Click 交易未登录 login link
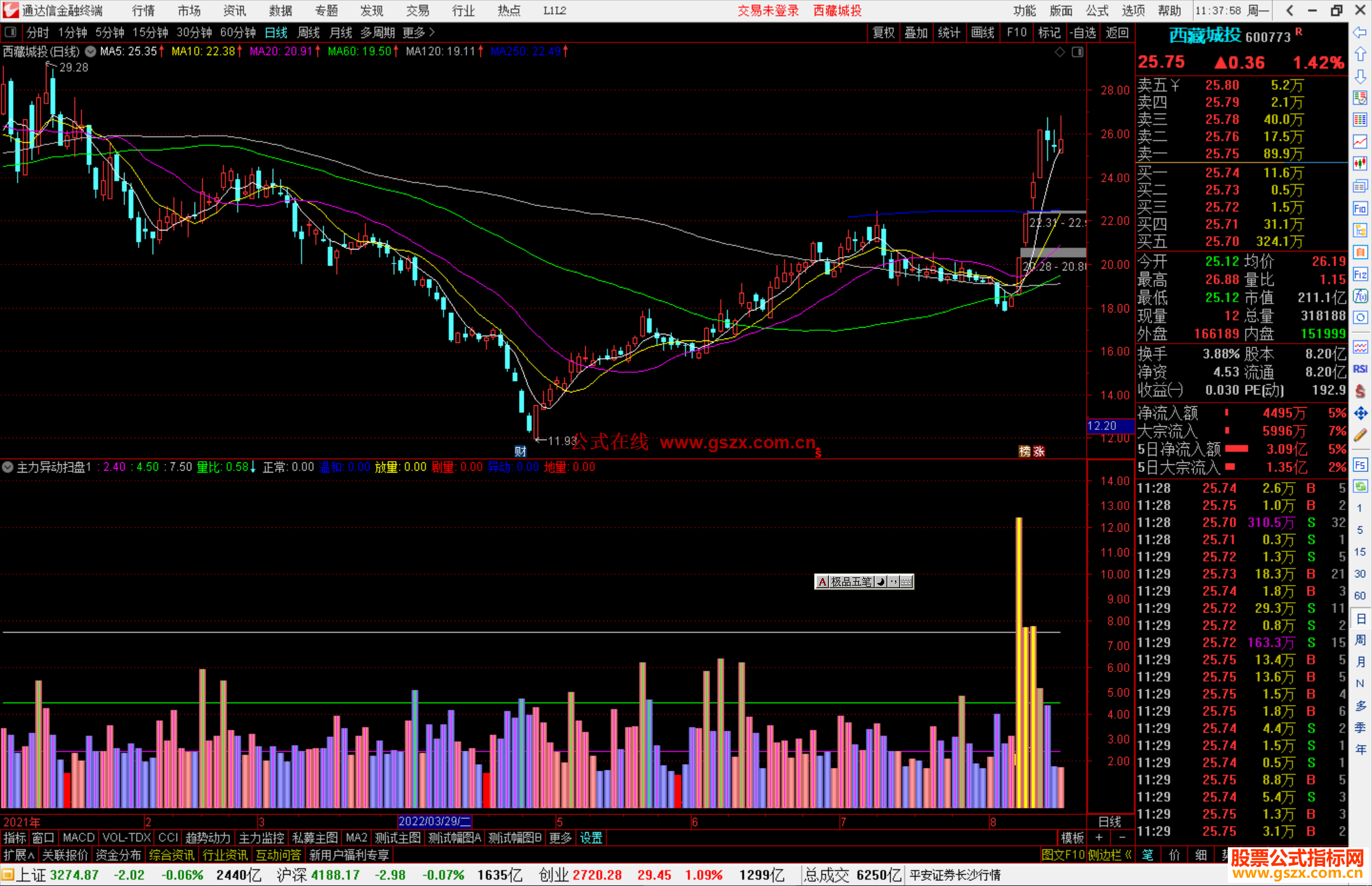Viewport: 1372px width, 886px height. pyautogui.click(x=769, y=10)
